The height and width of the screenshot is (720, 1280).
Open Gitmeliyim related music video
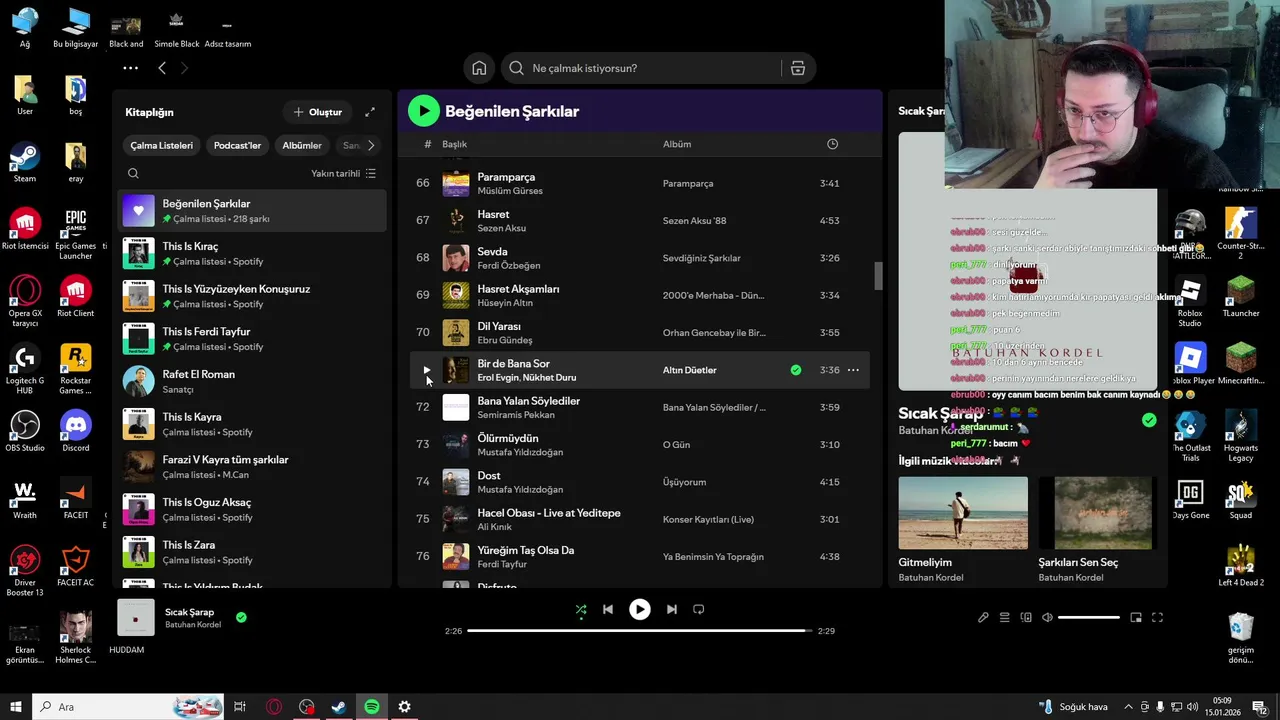pyautogui.click(x=962, y=513)
